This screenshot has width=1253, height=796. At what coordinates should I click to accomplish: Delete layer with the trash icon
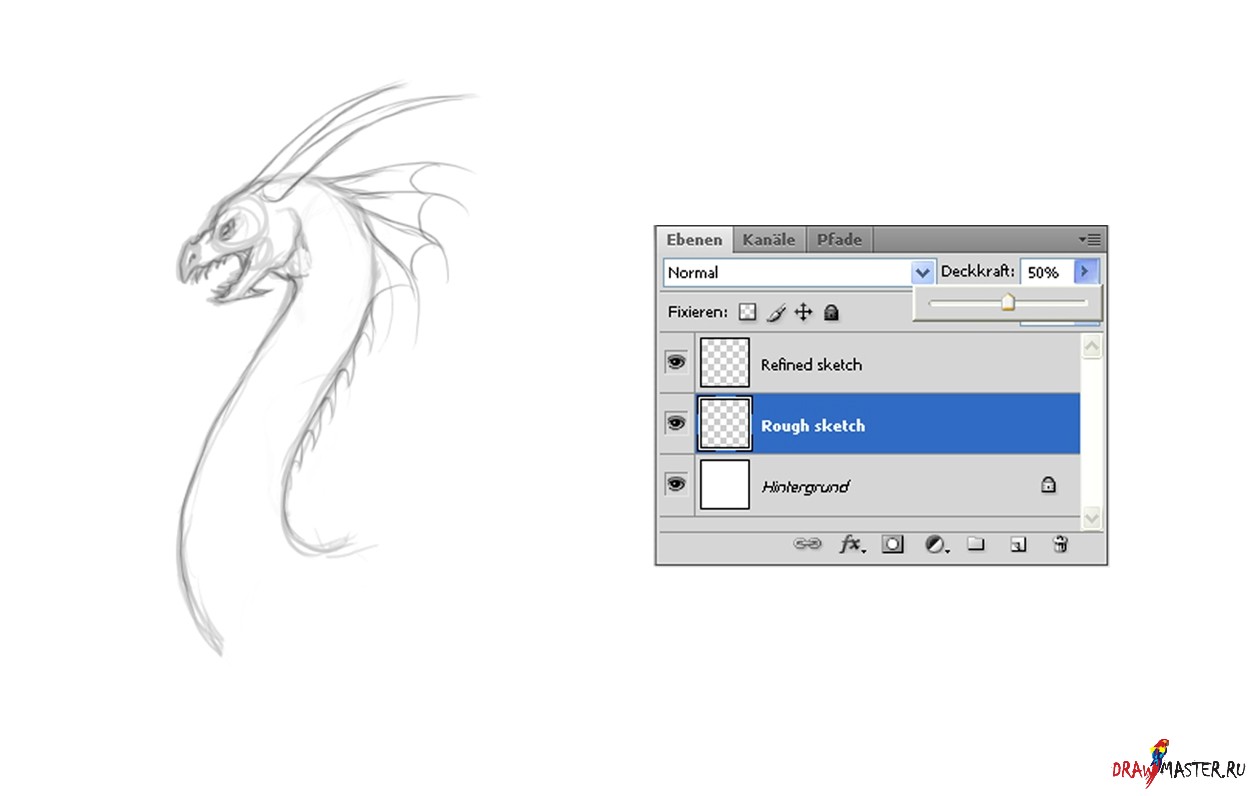(x=1061, y=544)
